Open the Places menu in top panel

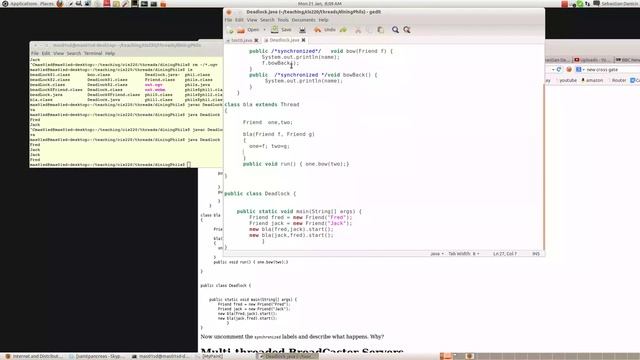pos(47,4)
